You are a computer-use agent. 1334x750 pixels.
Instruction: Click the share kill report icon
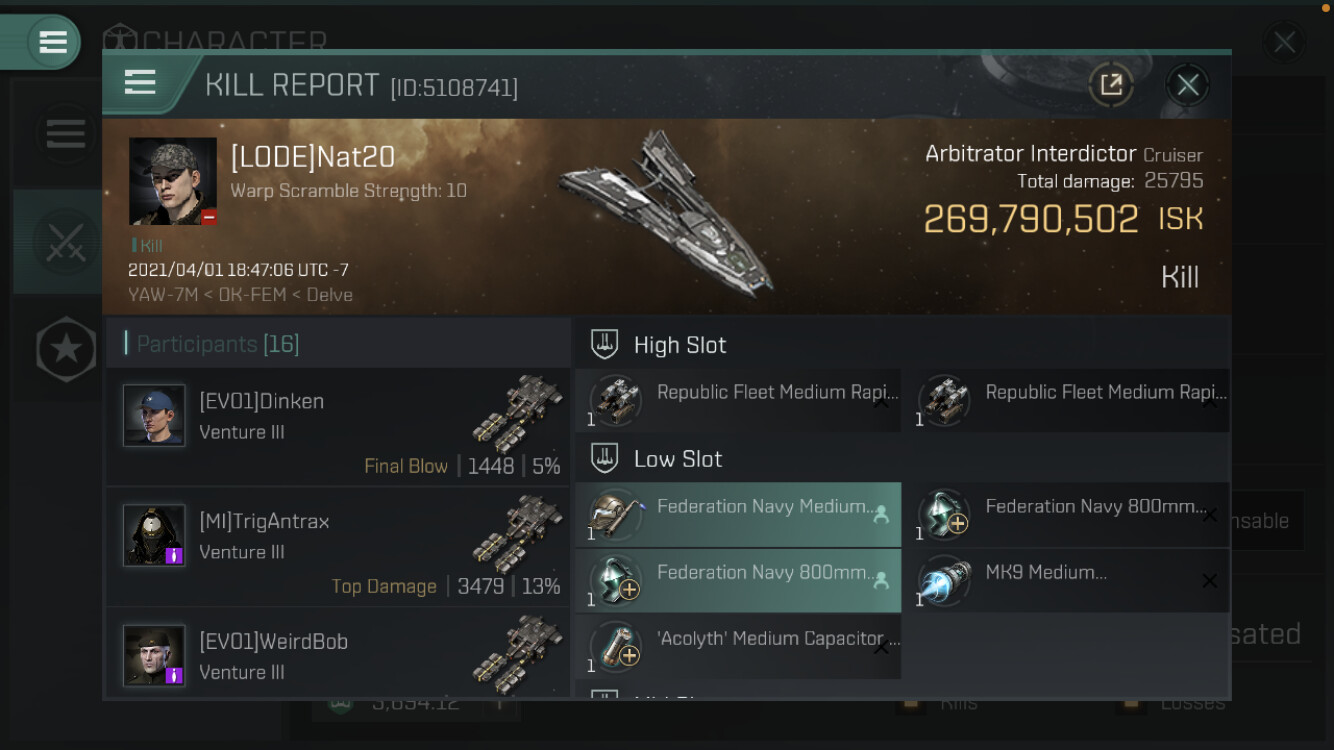pyautogui.click(x=1111, y=85)
